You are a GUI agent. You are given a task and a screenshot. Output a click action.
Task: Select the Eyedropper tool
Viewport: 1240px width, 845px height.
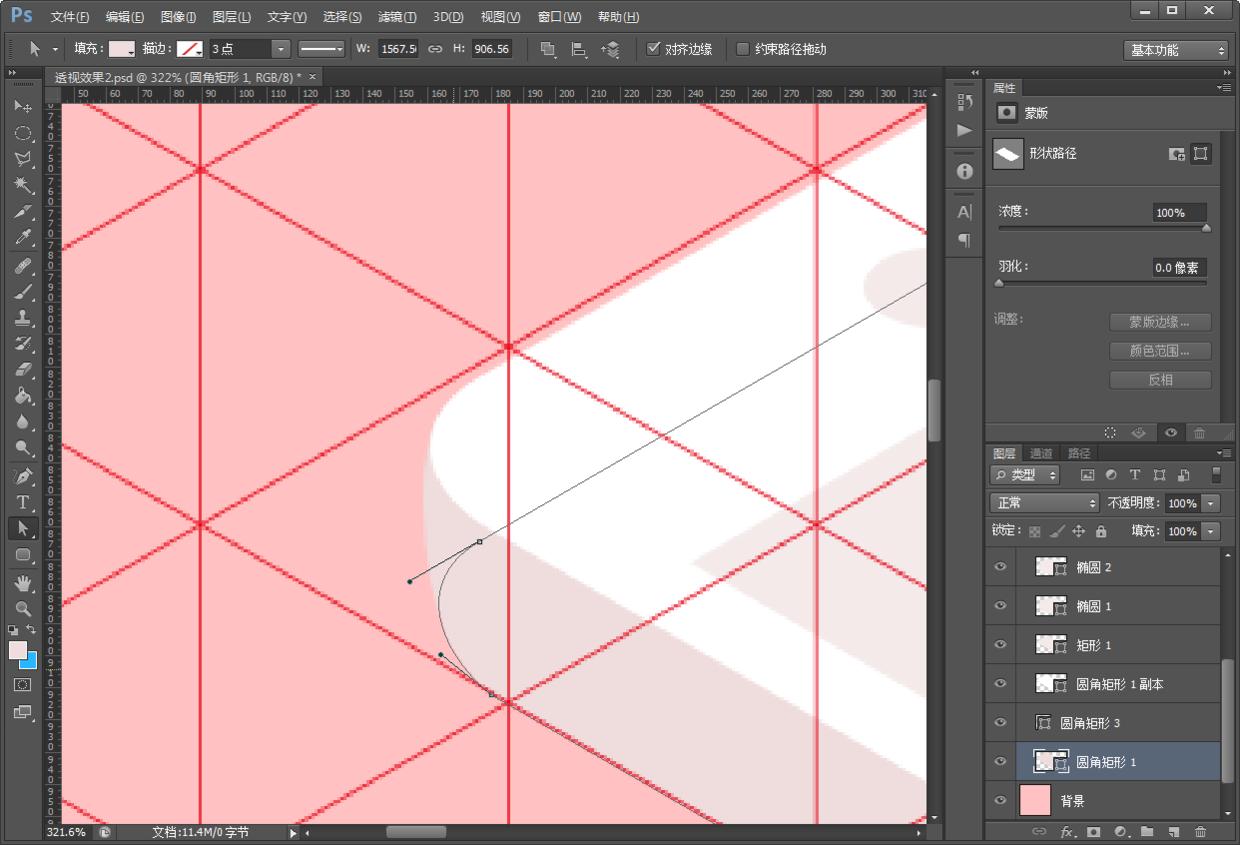tap(23, 238)
